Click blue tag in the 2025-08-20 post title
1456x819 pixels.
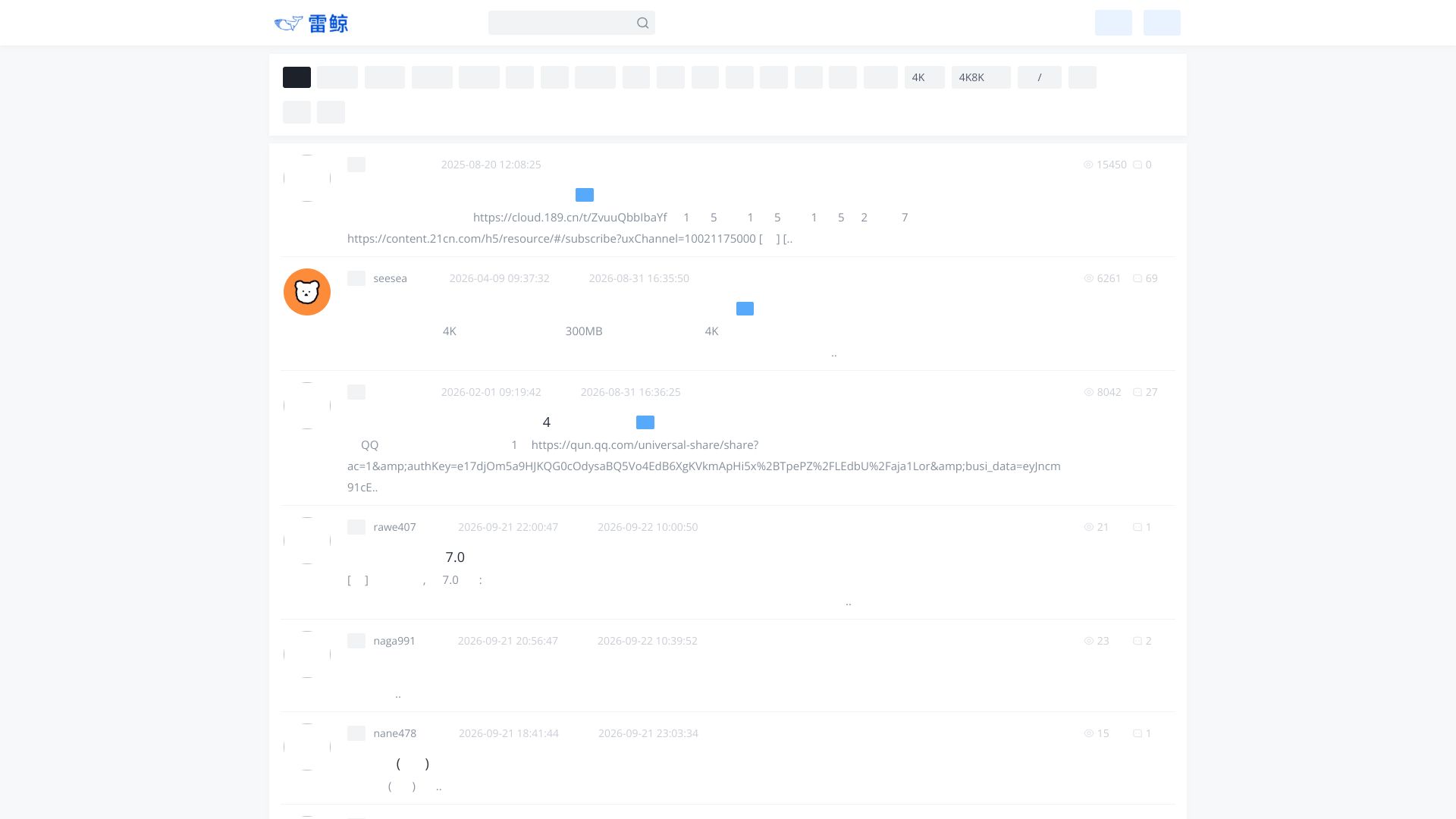click(x=585, y=195)
